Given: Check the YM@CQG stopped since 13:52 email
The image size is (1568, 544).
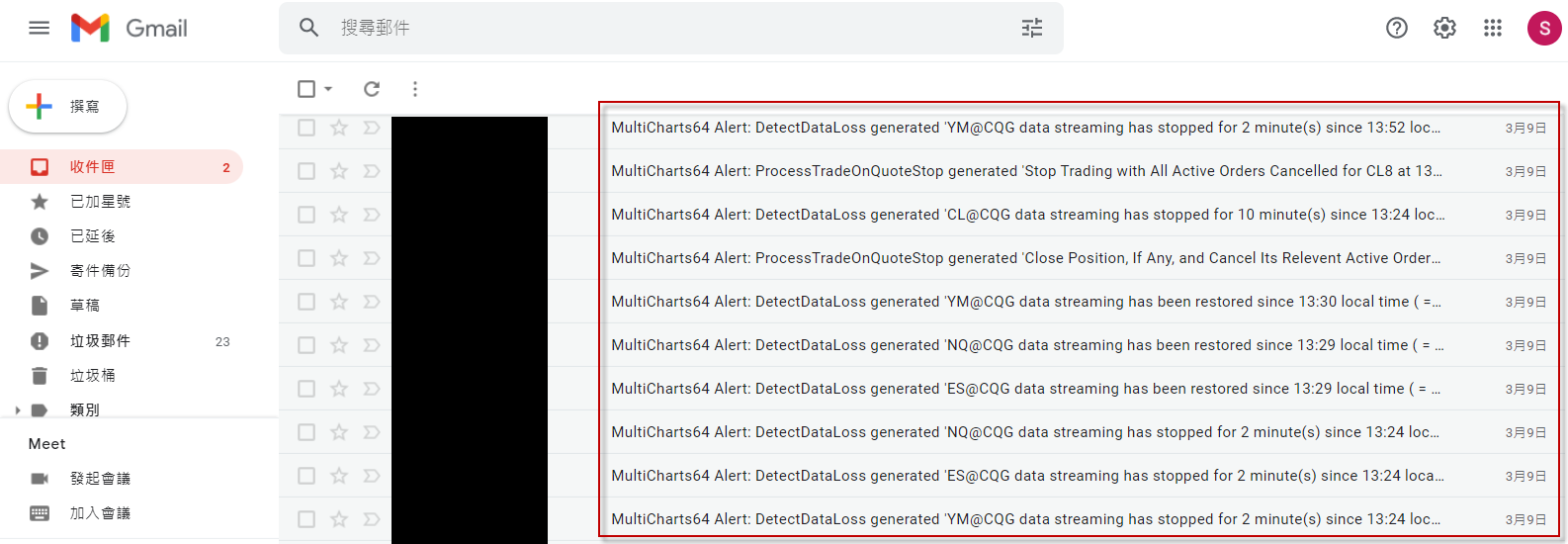Looking at the screenshot, I should (306, 128).
